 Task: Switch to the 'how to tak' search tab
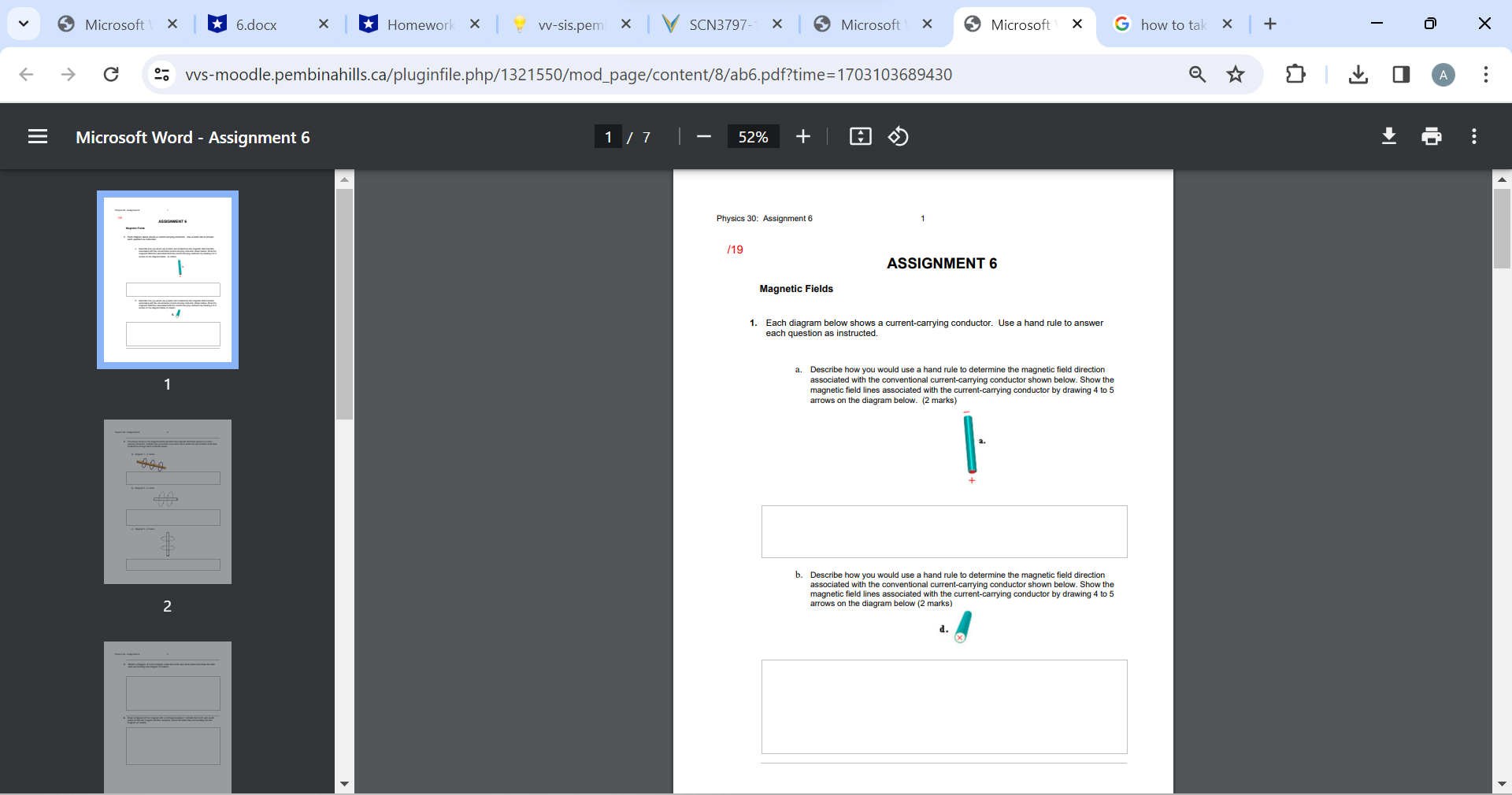click(x=1173, y=24)
